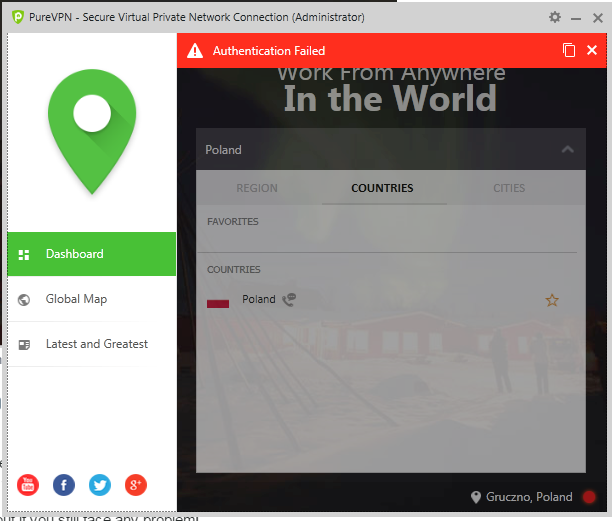Click the Gruczno, Poland location text
Image resolution: width=614 pixels, height=521 pixels.
(x=529, y=497)
